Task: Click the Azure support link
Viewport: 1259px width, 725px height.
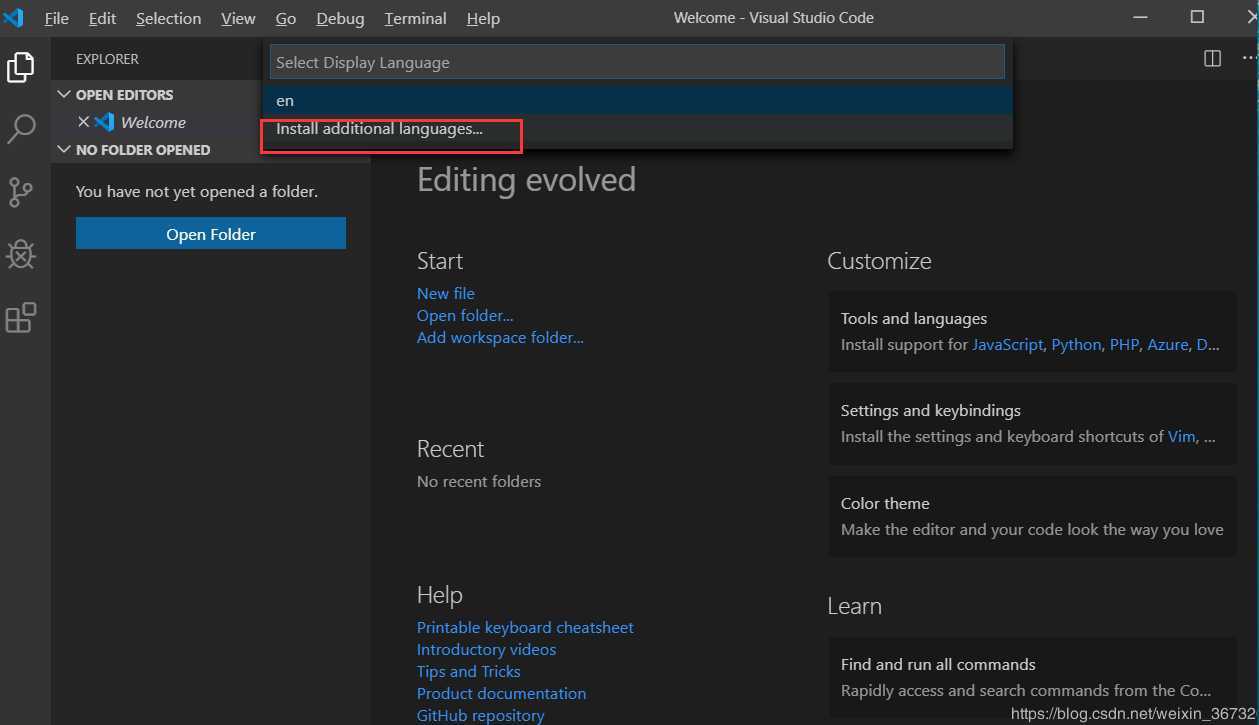Action: 1168,344
